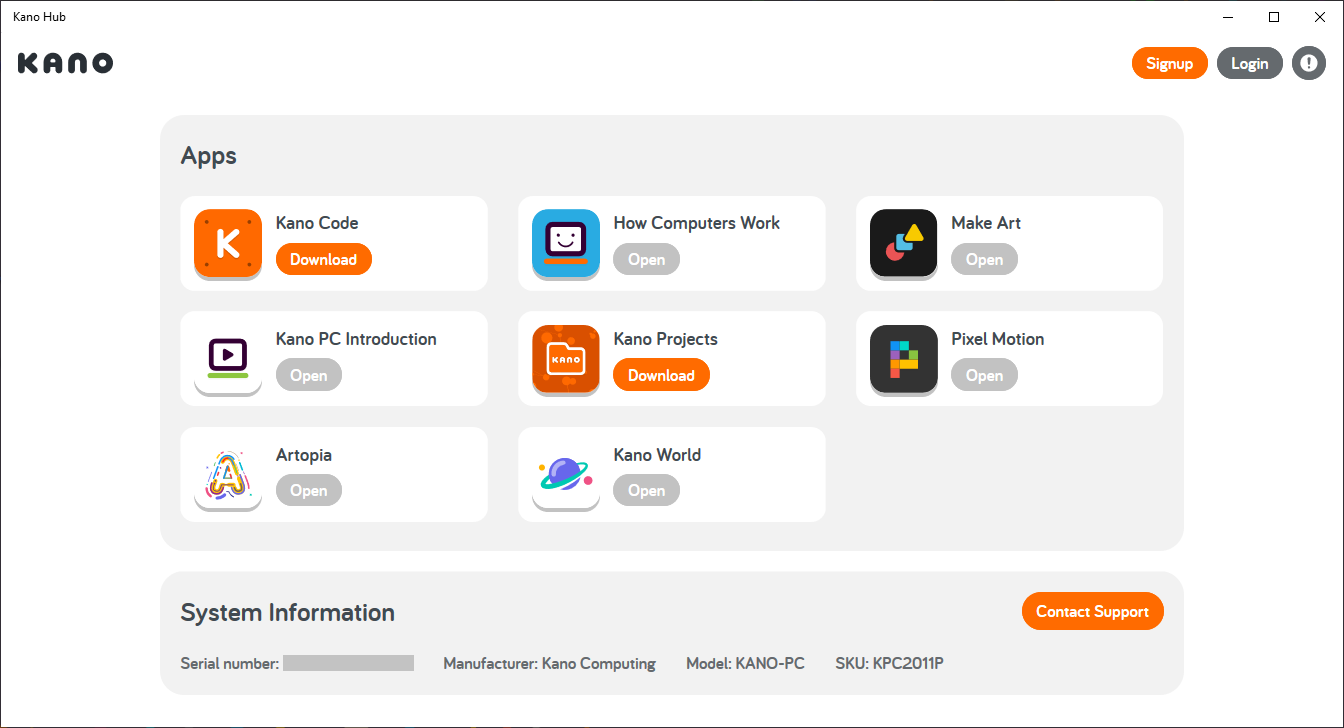Close the Kano Hub window

tap(1320, 17)
